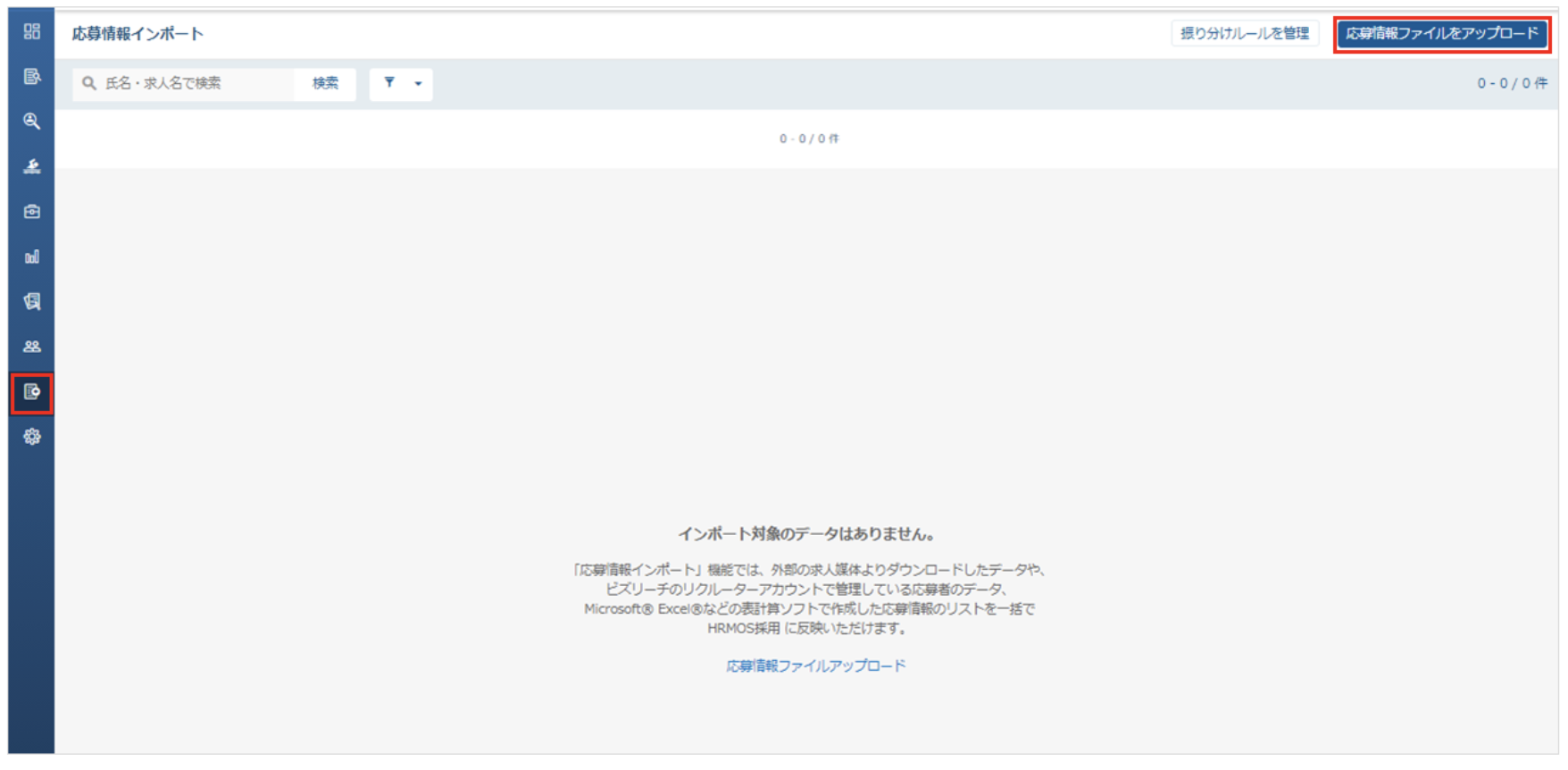Open the 応募情報ファイルアップロード link
The height and width of the screenshot is (770, 1568).
pos(815,665)
